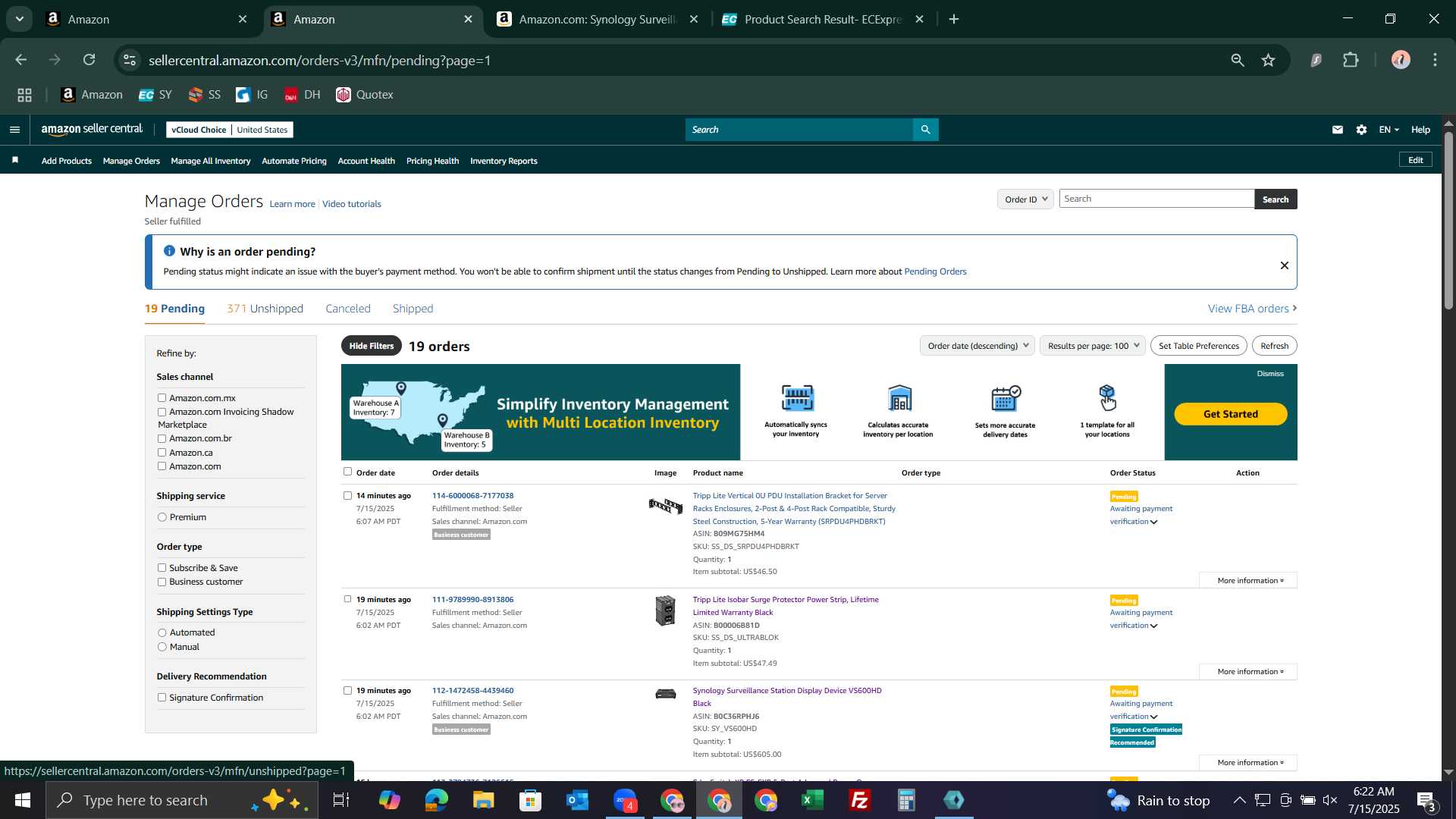Open the Results per page dropdown
The width and height of the screenshot is (1456, 819).
(x=1092, y=346)
